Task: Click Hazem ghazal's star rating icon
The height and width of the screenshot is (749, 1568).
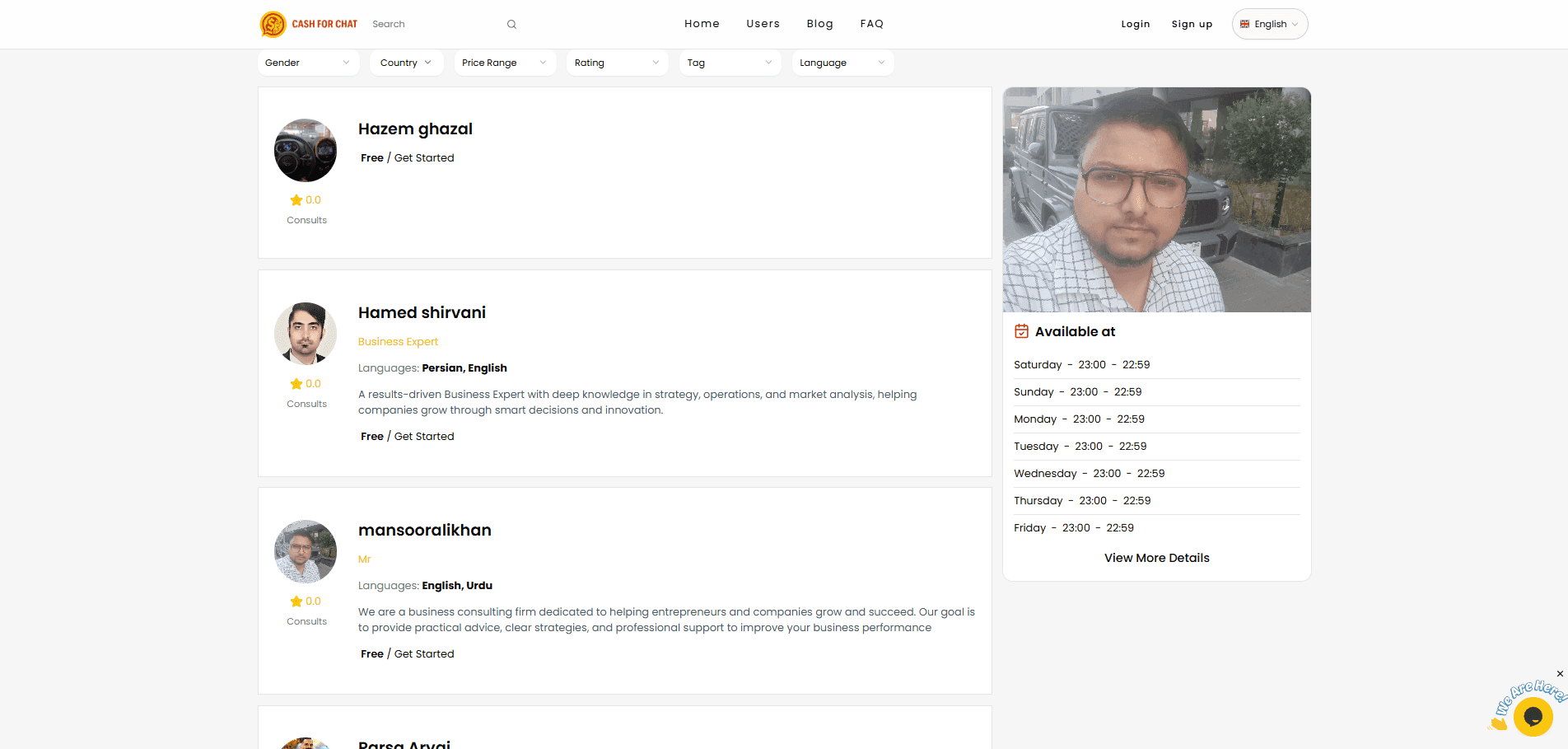Action: 296,200
